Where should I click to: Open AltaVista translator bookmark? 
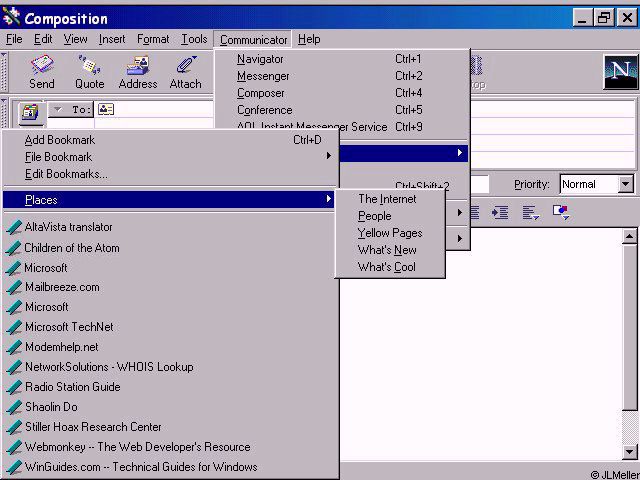[171, 227]
